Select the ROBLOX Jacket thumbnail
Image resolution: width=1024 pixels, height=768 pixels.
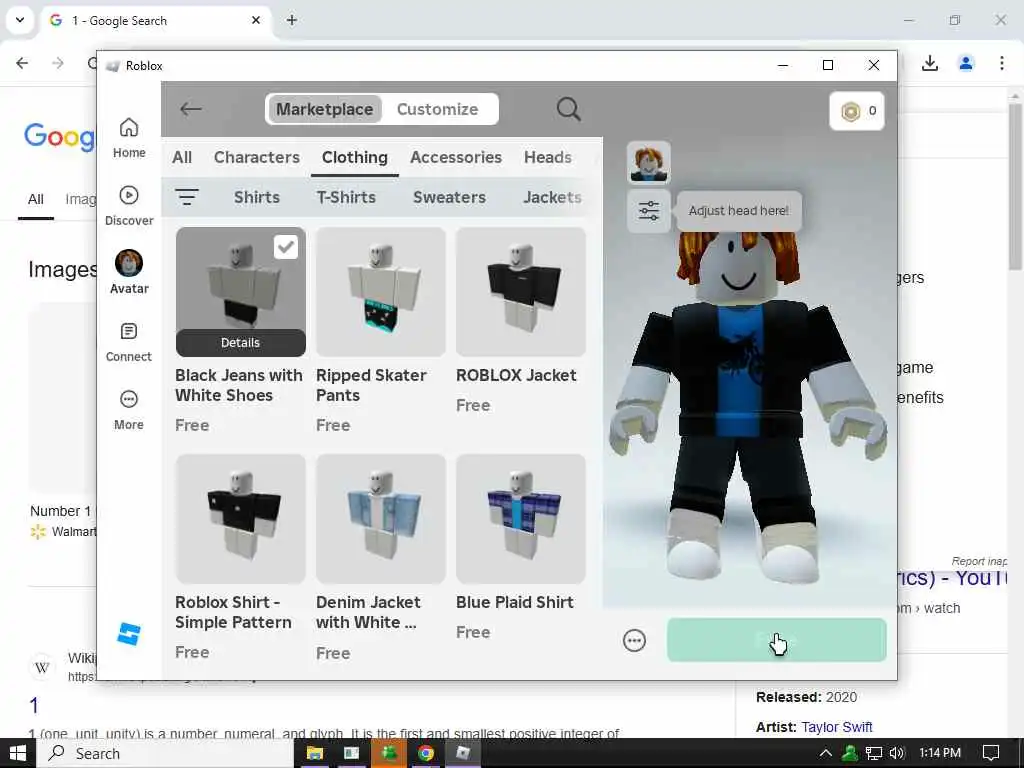[520, 292]
